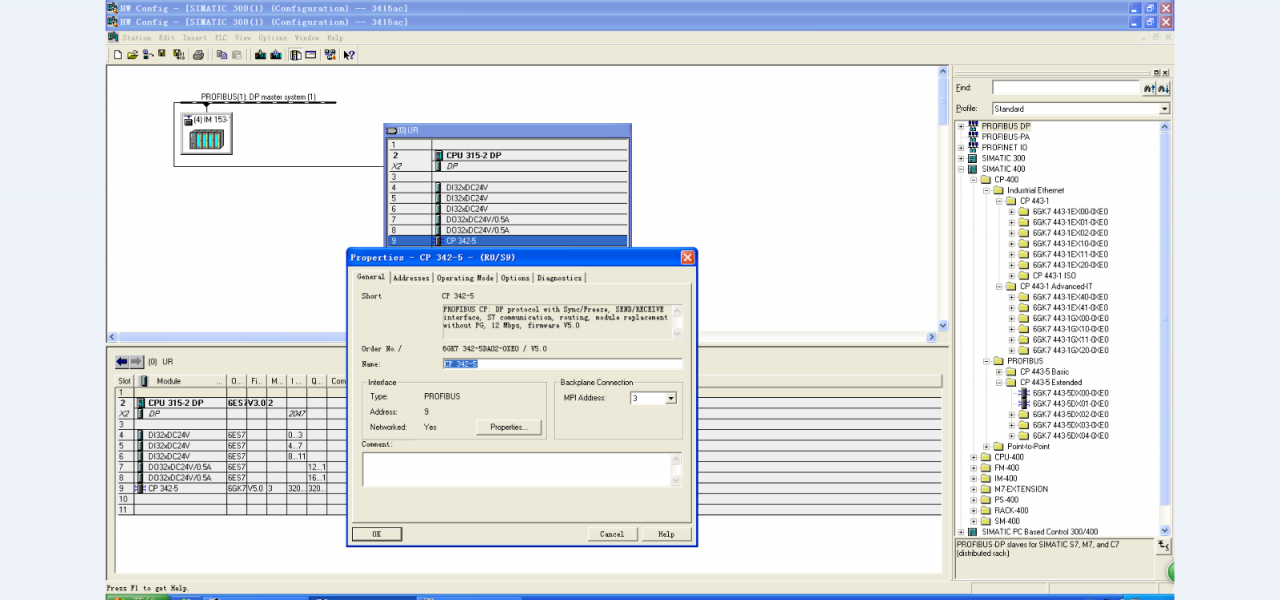Collapse the SIMATIC 400 tree node
This screenshot has width=1280, height=600.
coord(960,169)
